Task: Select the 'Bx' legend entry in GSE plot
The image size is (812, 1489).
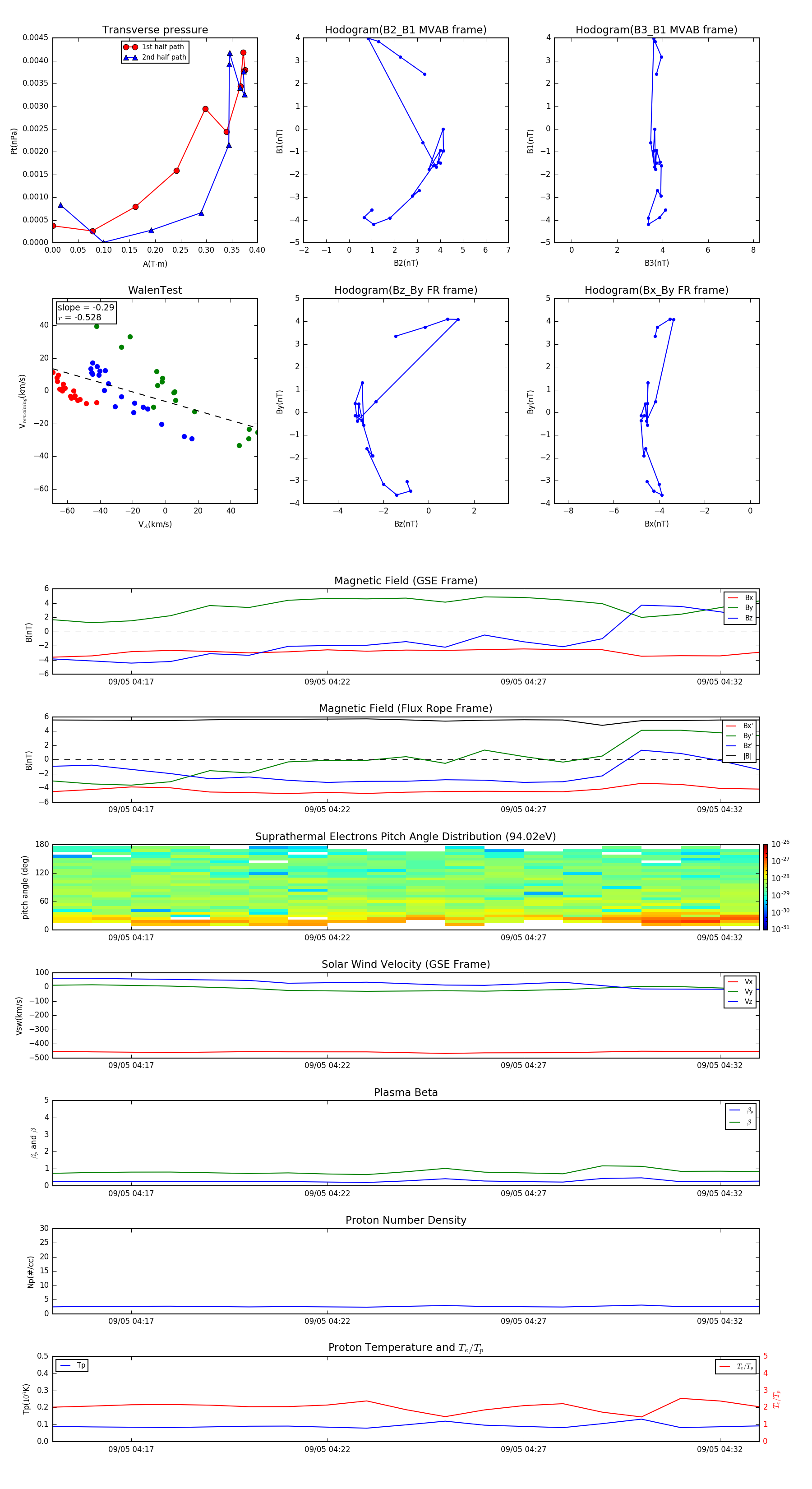Action: (741, 598)
